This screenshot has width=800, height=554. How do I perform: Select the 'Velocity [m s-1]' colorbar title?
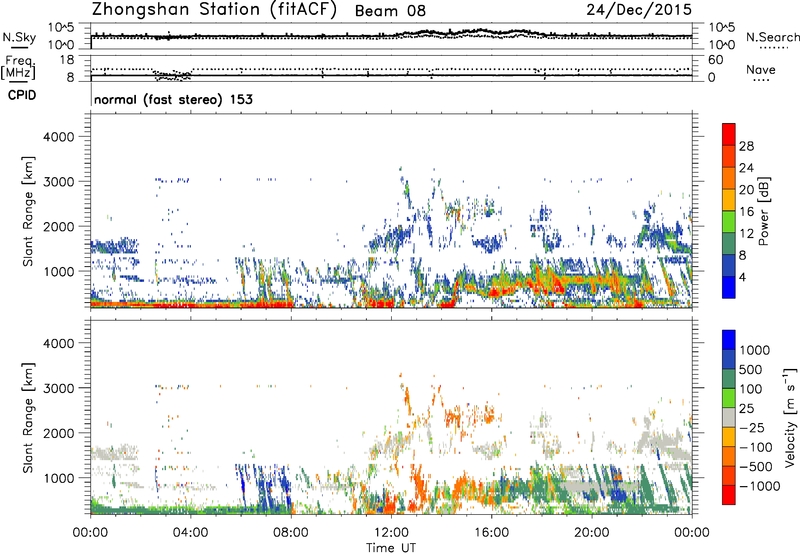790,417
